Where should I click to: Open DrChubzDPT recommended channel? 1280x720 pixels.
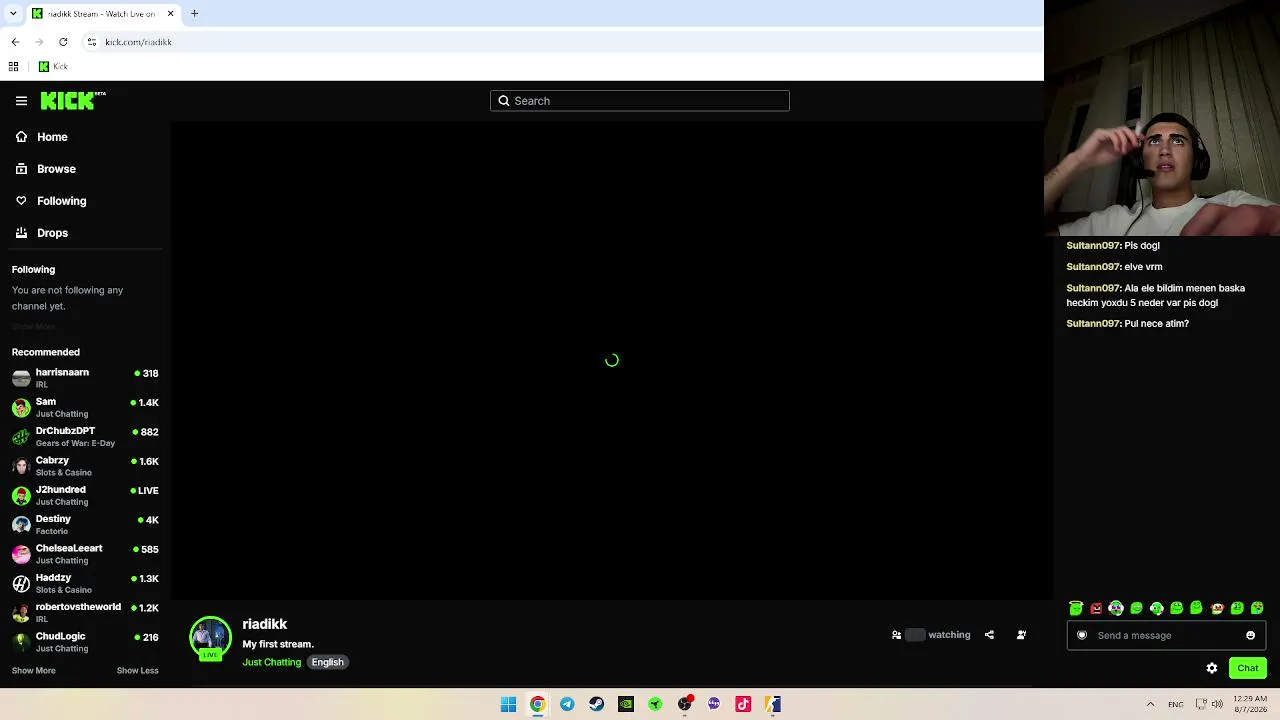click(85, 436)
